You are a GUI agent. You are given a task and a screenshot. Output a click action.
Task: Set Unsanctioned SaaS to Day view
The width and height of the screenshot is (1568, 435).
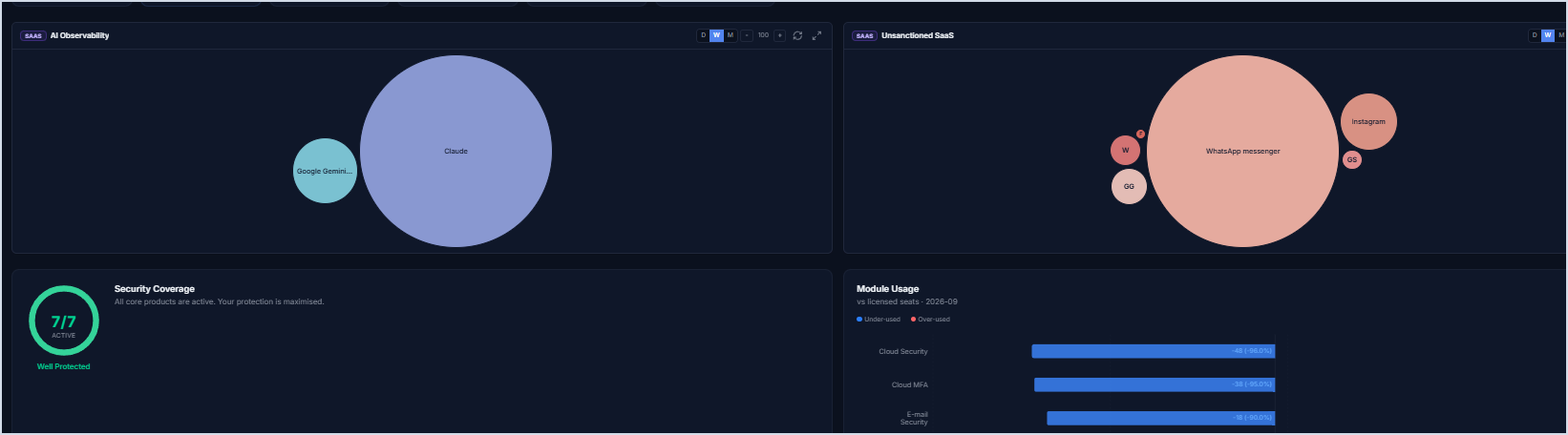[1535, 35]
